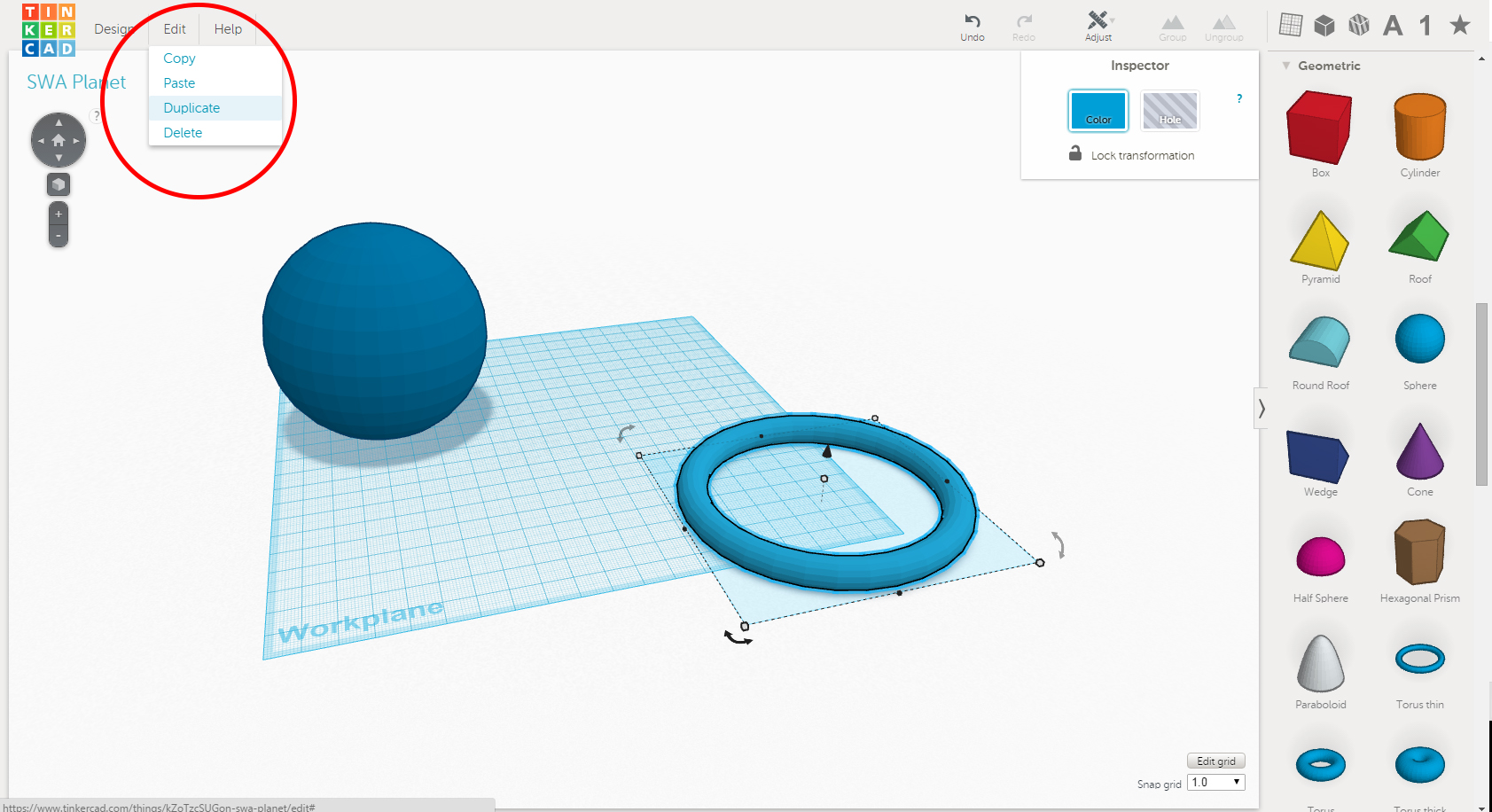Viewport: 1492px width, 812px height.
Task: Select the workplane grid icon in toolbar
Action: 1291,25
